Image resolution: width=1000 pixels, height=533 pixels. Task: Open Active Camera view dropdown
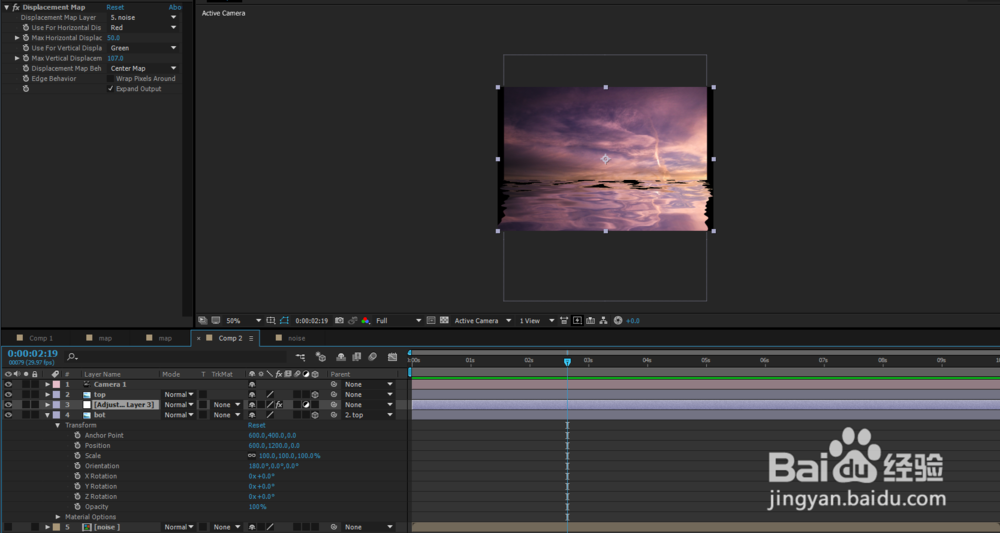point(483,321)
